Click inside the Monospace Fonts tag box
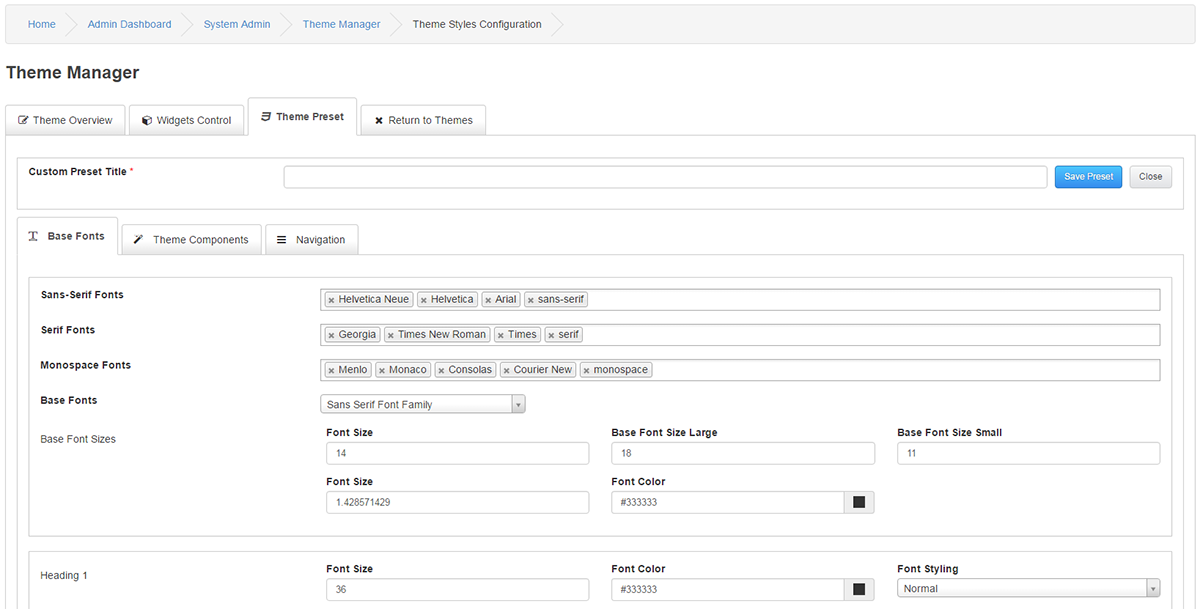Viewport: 1200px width, 609px height. tap(741, 370)
